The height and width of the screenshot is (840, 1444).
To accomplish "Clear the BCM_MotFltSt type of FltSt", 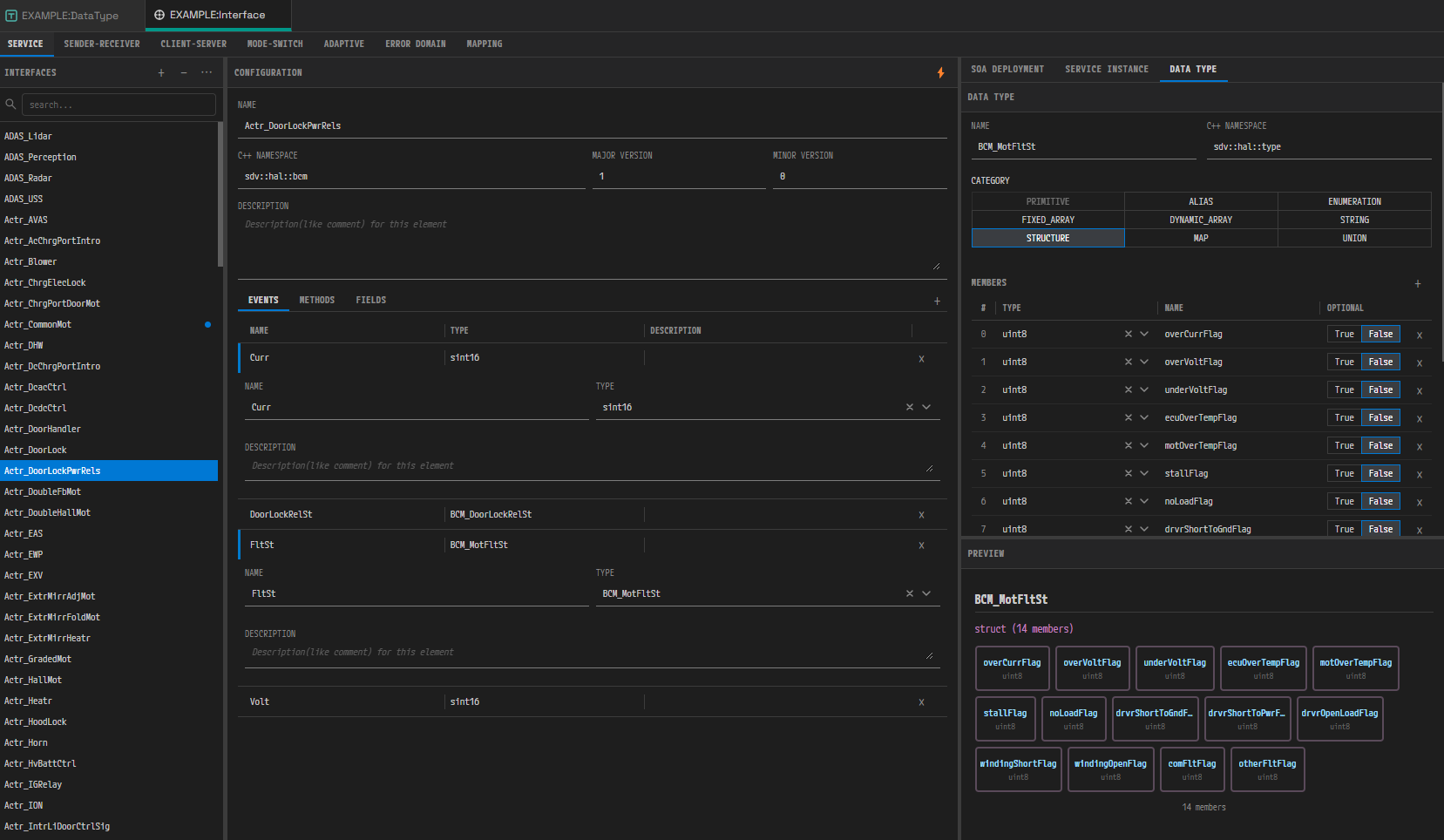I will (910, 593).
